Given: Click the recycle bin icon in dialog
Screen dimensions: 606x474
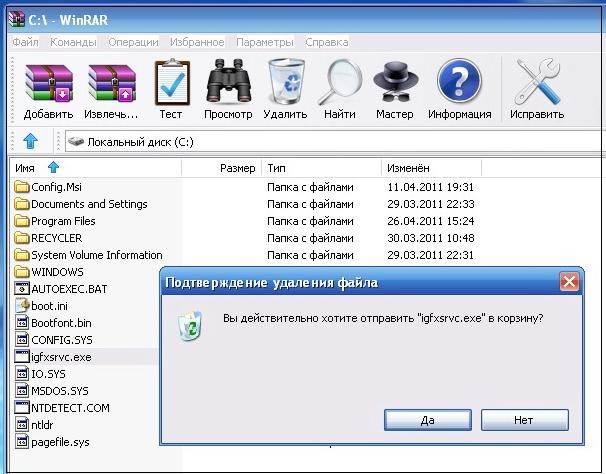Looking at the screenshot, I should [190, 326].
